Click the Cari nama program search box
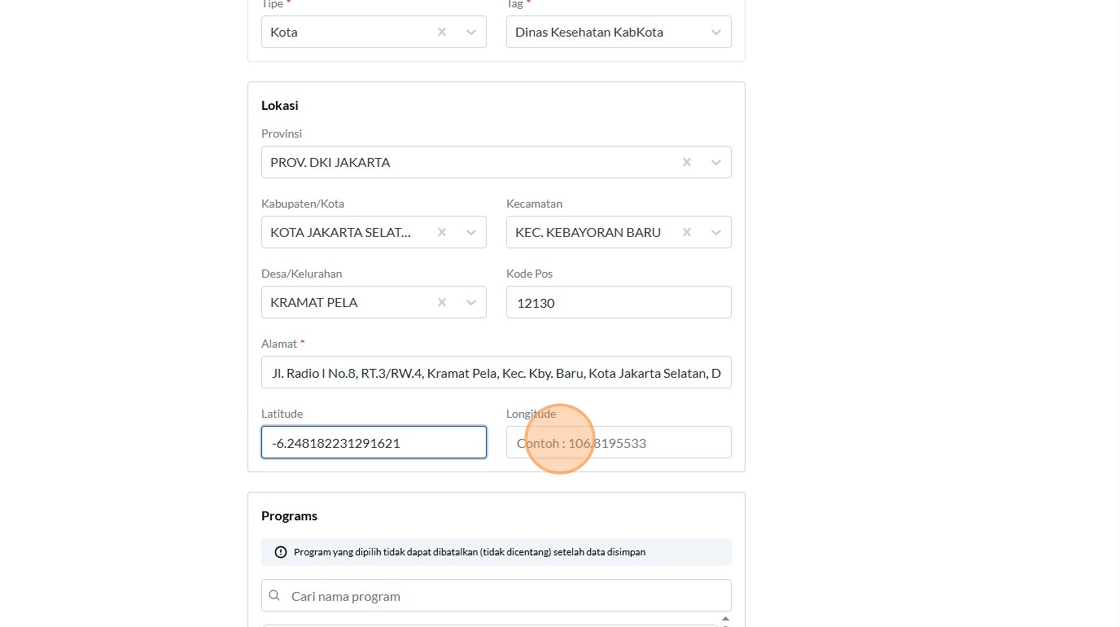Screen dimensions: 1120x627 pyautogui.click(x=505, y=596)
